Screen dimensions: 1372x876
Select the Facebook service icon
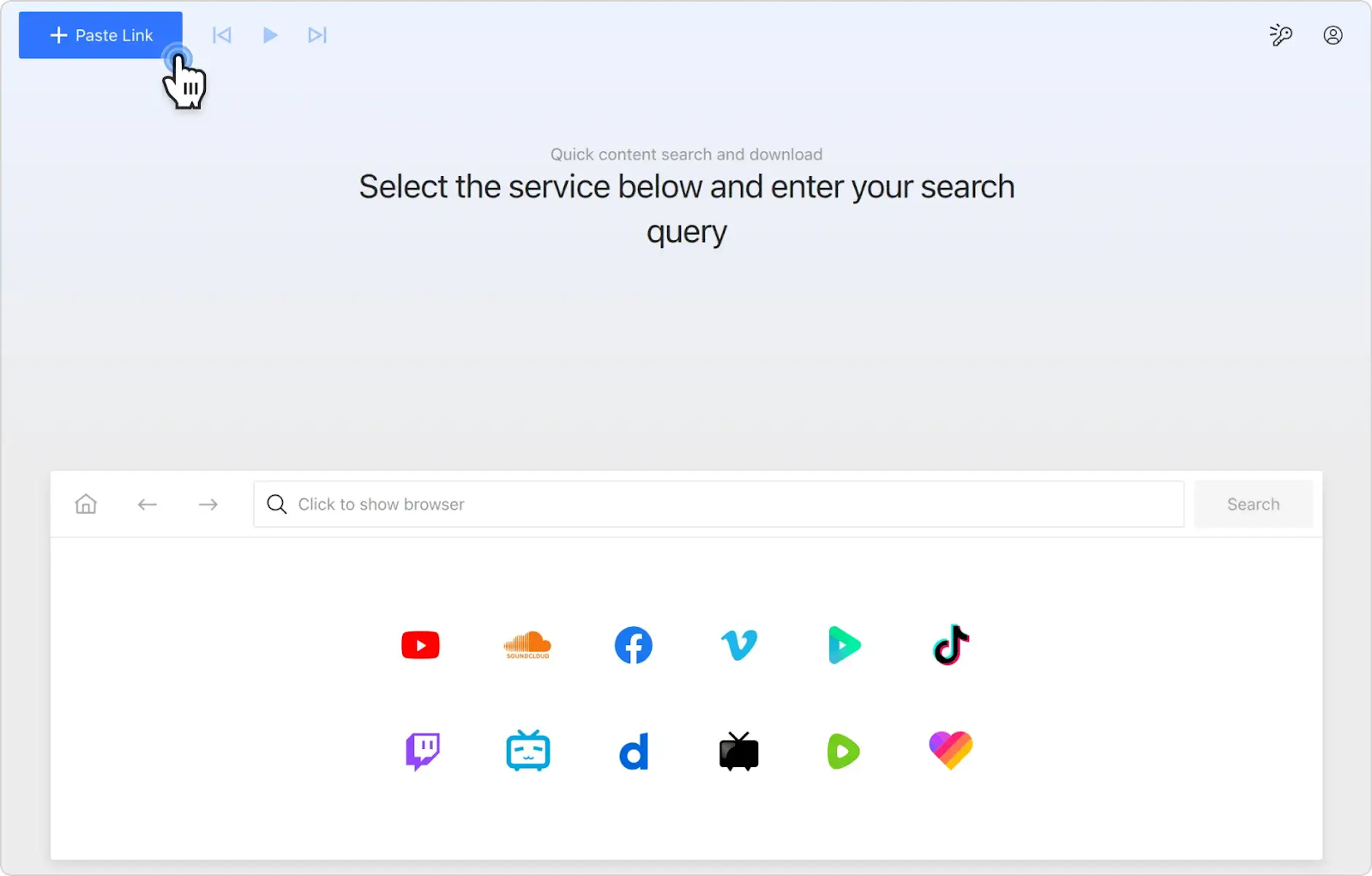(x=634, y=645)
